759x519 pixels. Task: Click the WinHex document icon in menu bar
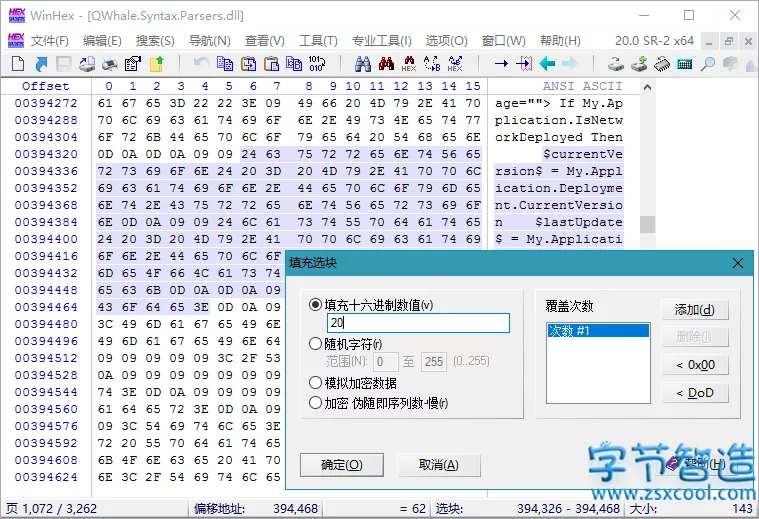pos(16,40)
